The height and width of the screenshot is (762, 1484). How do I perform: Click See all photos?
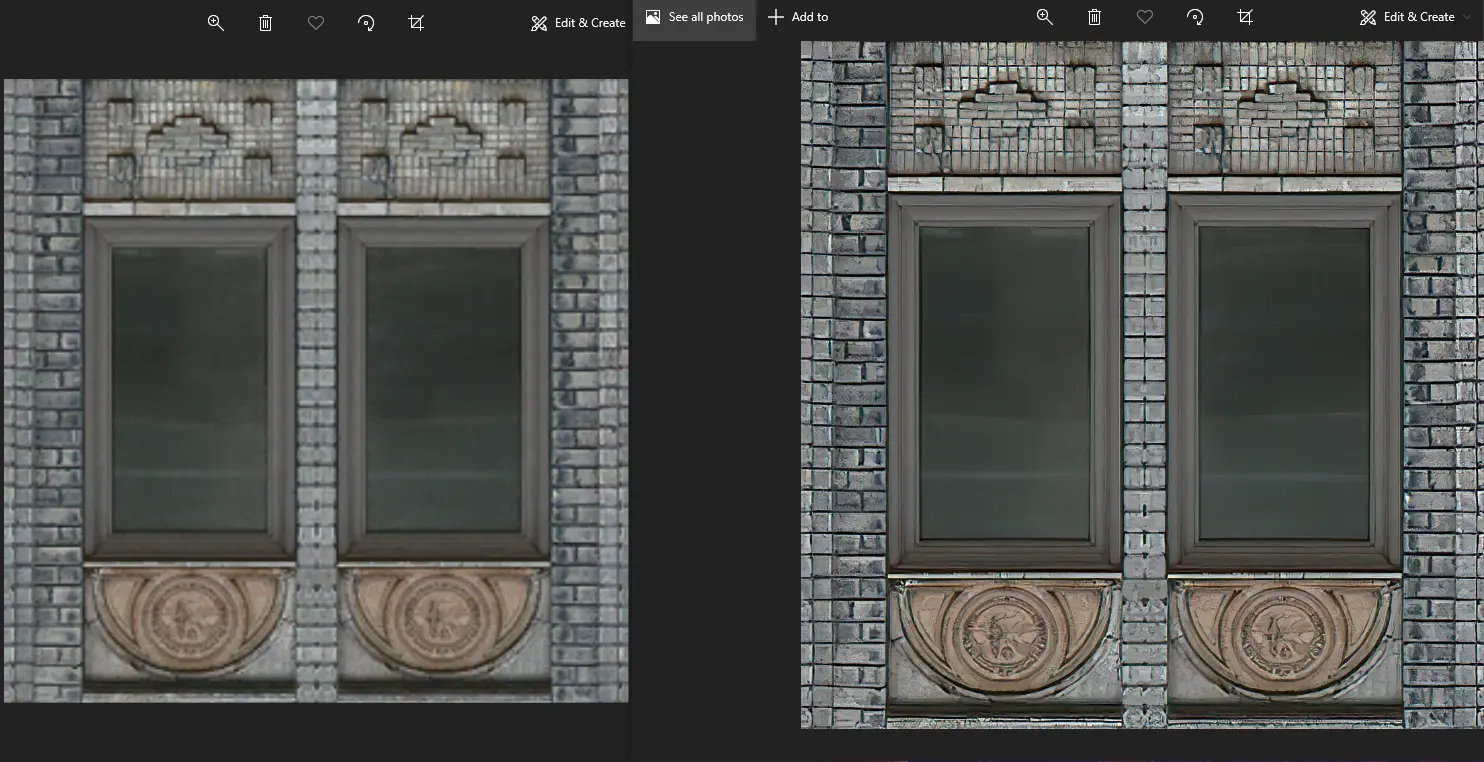click(x=694, y=17)
